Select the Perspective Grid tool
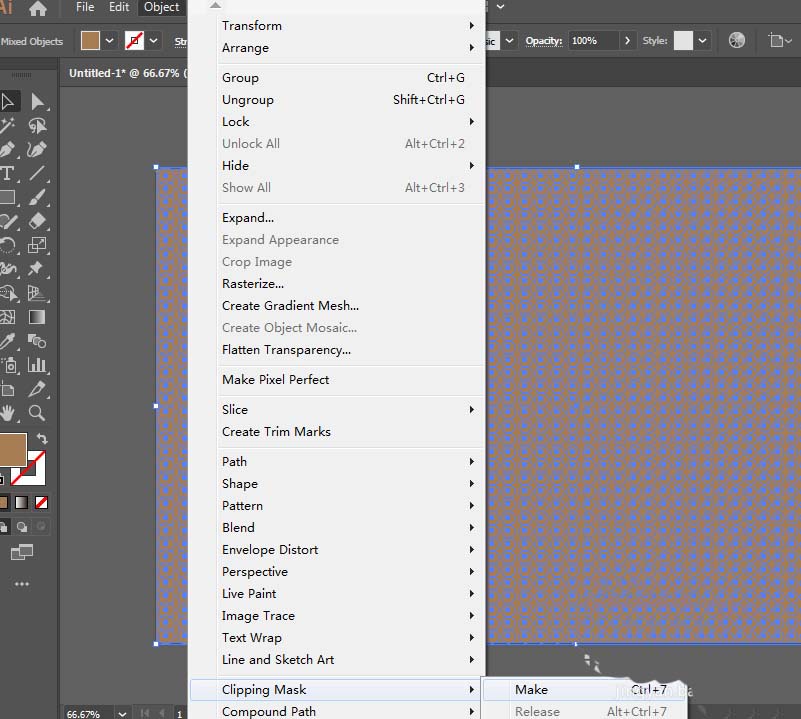The height and width of the screenshot is (719, 801). [37, 293]
